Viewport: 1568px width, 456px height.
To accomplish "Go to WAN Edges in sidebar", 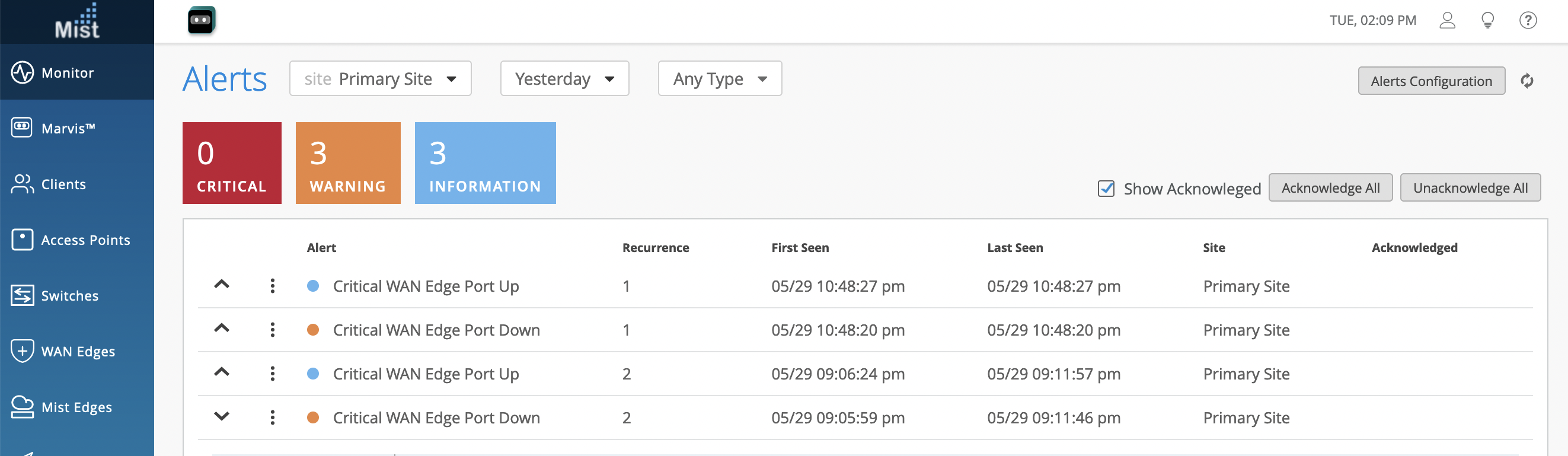I will tap(77, 351).
